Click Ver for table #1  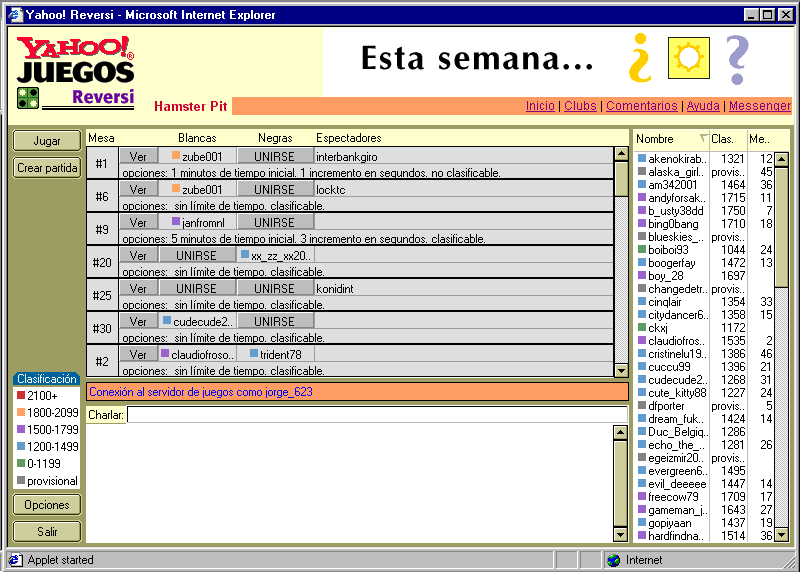(138, 156)
